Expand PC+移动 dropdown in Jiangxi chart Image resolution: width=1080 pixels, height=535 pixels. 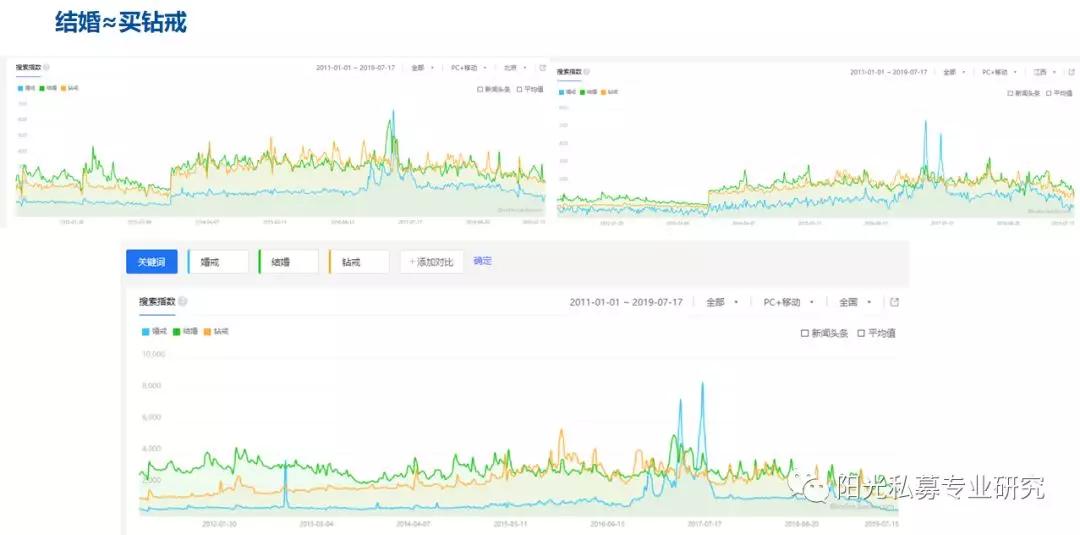1000,72
